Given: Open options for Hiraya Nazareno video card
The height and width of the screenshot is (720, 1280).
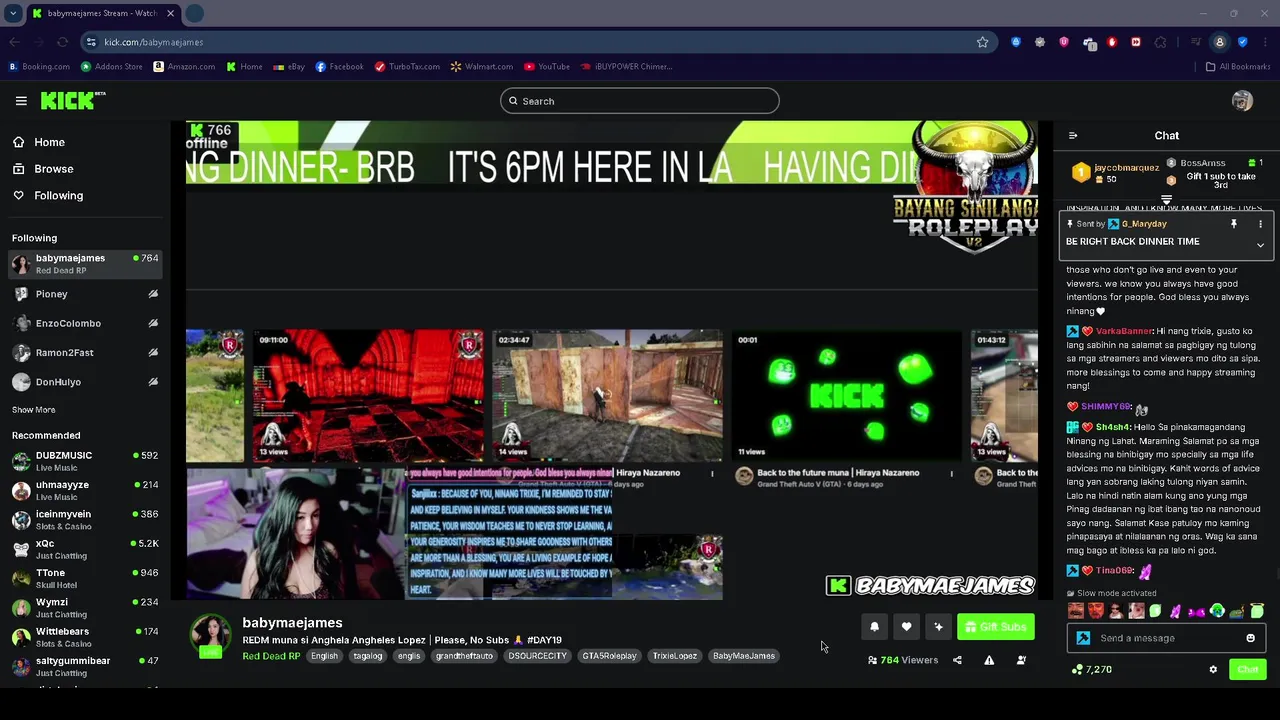Looking at the screenshot, I should coord(712,474).
